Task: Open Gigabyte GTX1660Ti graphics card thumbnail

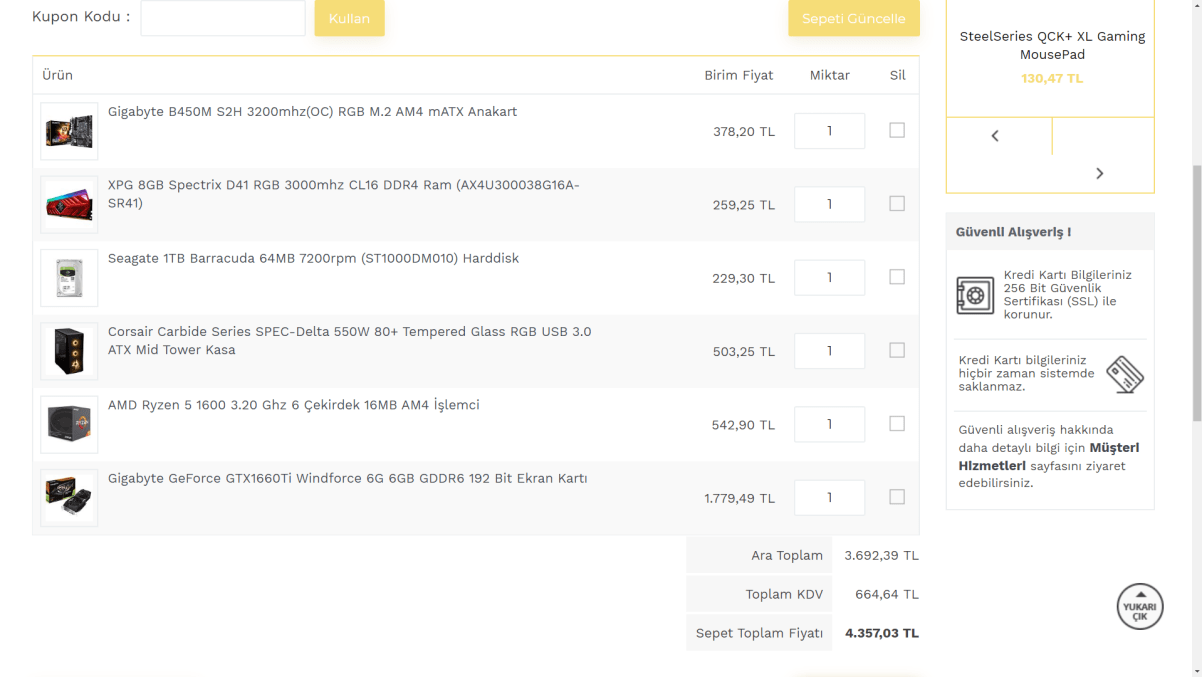Action: [x=69, y=498]
